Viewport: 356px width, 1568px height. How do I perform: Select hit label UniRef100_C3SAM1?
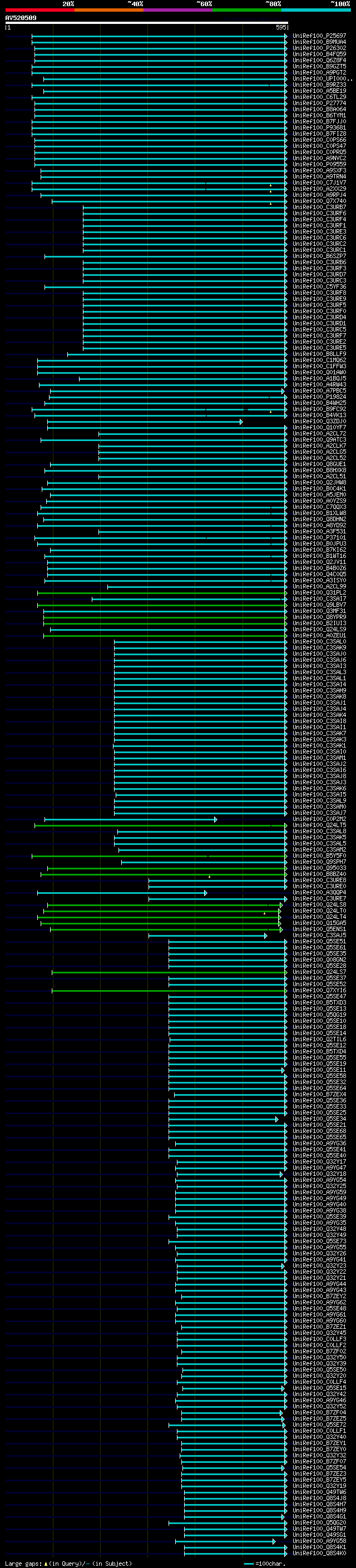click(319, 758)
